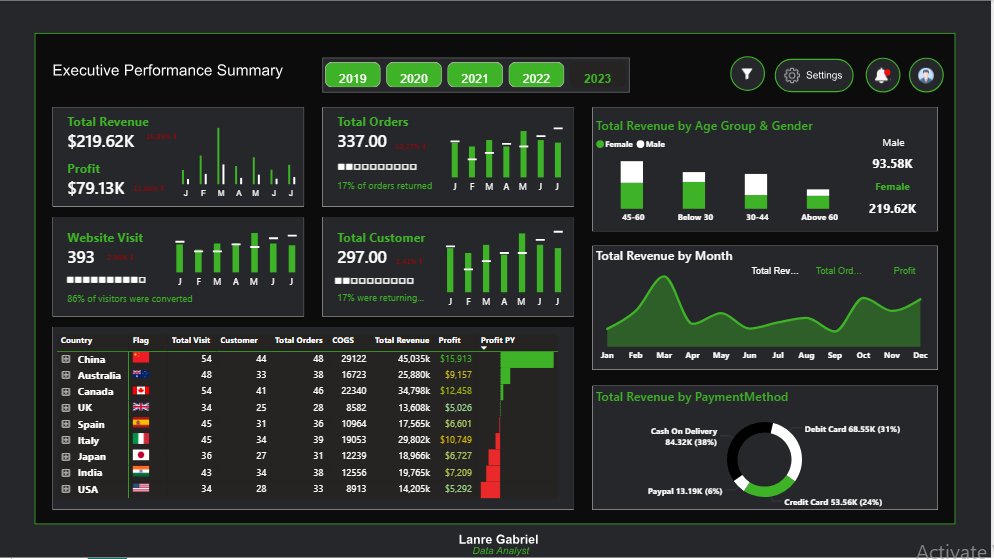Select the 2023 year filter

click(597, 76)
